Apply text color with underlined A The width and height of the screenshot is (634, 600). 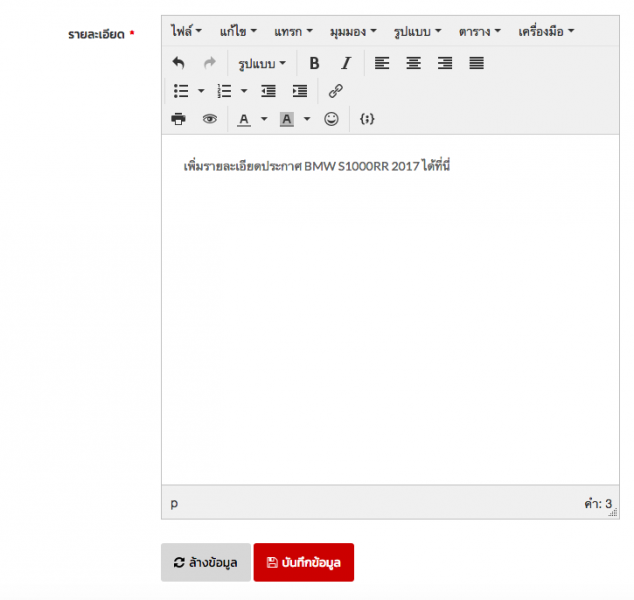pyautogui.click(x=244, y=119)
